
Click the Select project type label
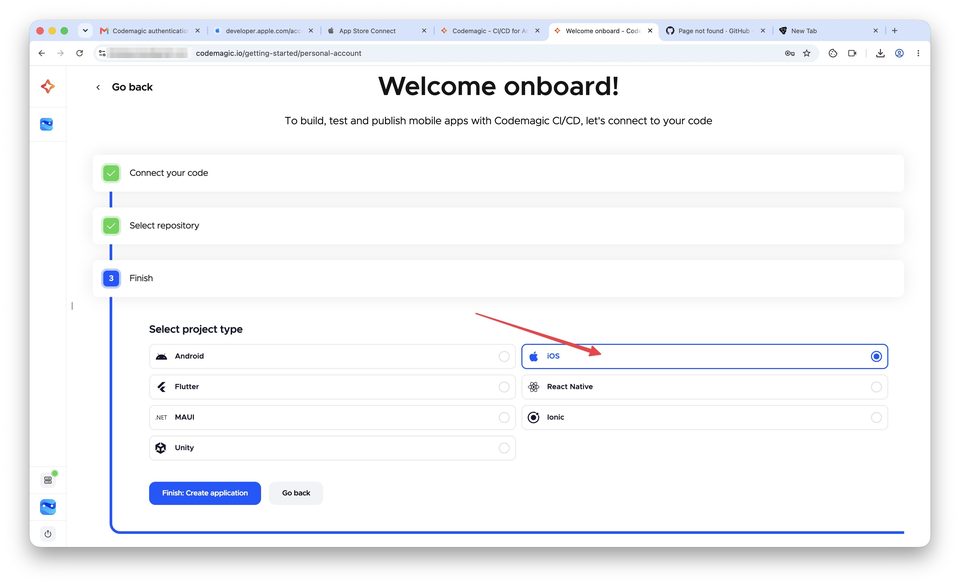tap(196, 329)
